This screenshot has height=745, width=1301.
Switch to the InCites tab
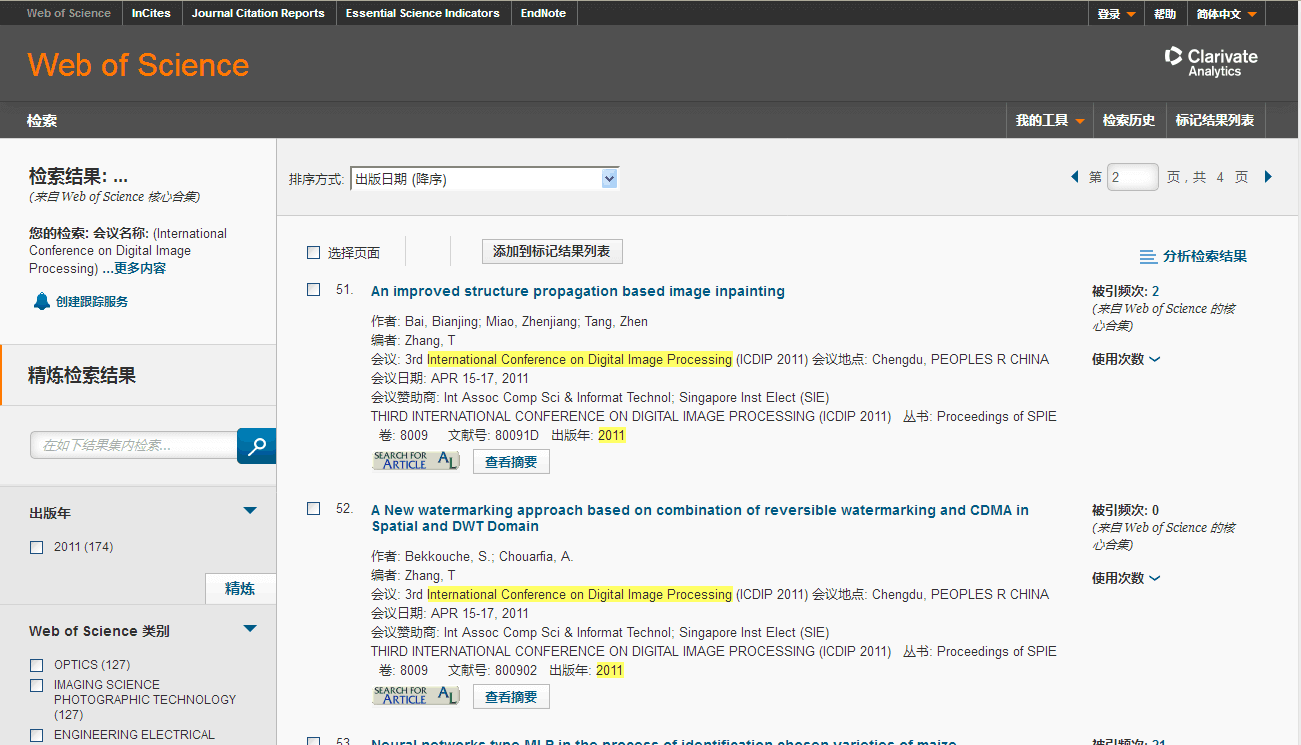pyautogui.click(x=151, y=13)
